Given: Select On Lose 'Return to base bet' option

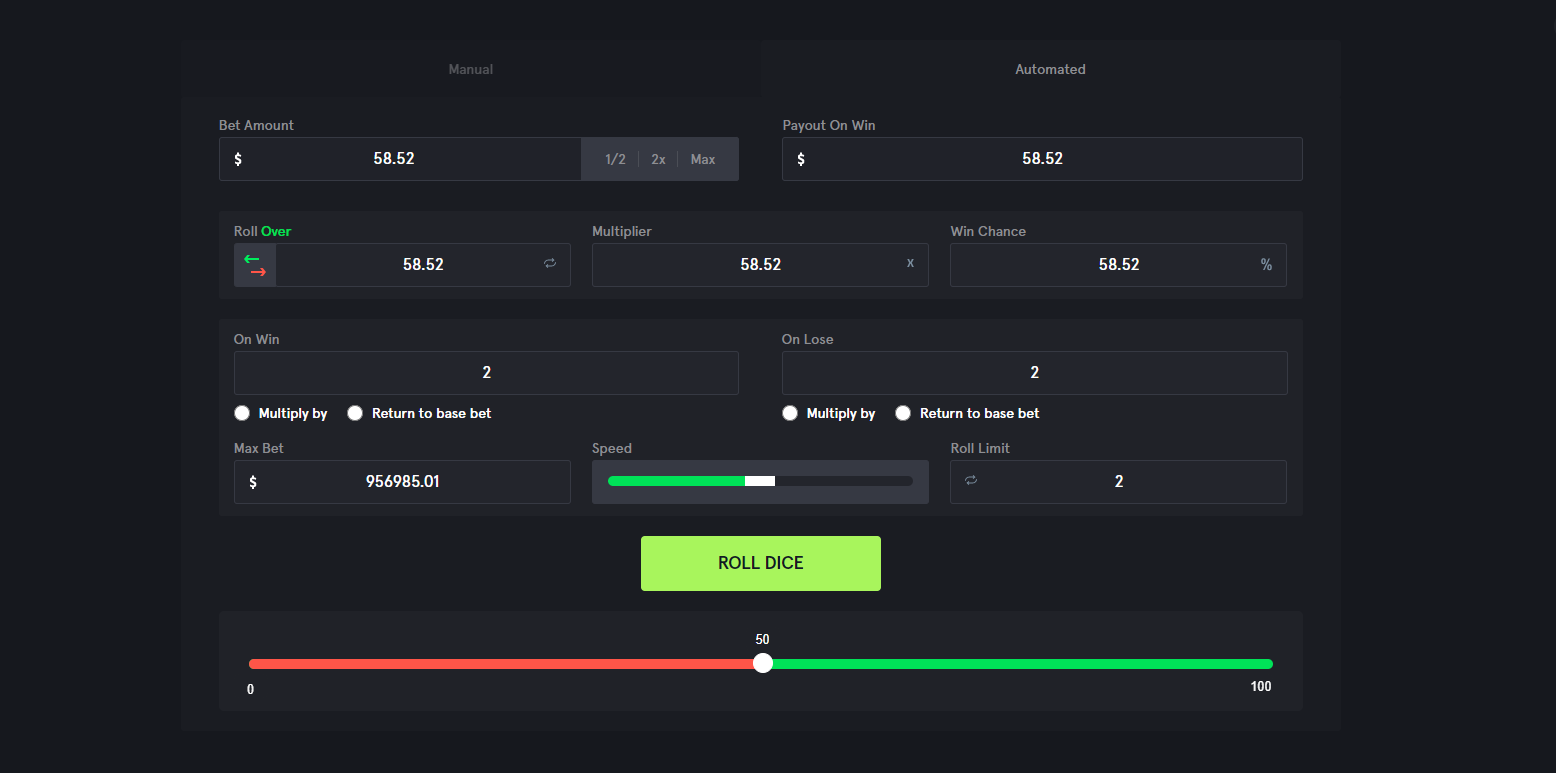Looking at the screenshot, I should (903, 413).
